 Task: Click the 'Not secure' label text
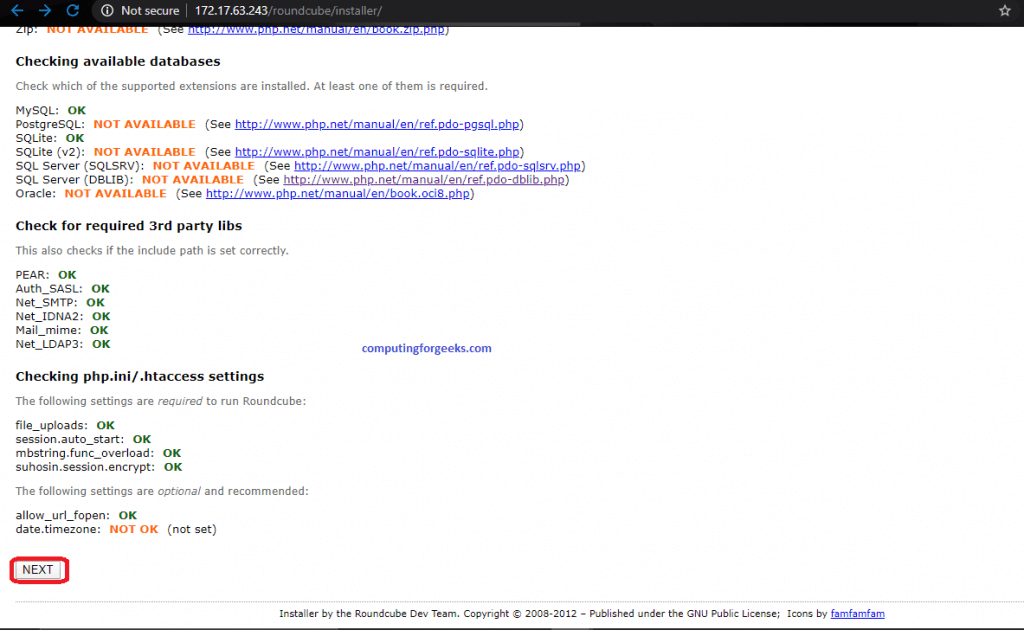[x=147, y=12]
